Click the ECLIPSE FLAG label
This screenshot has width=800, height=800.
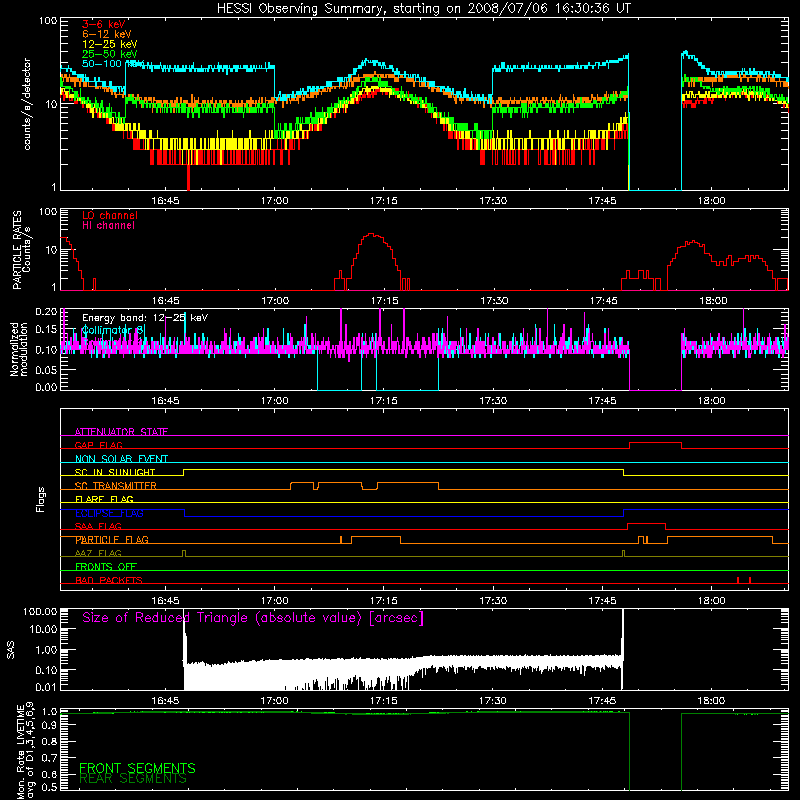point(109,513)
